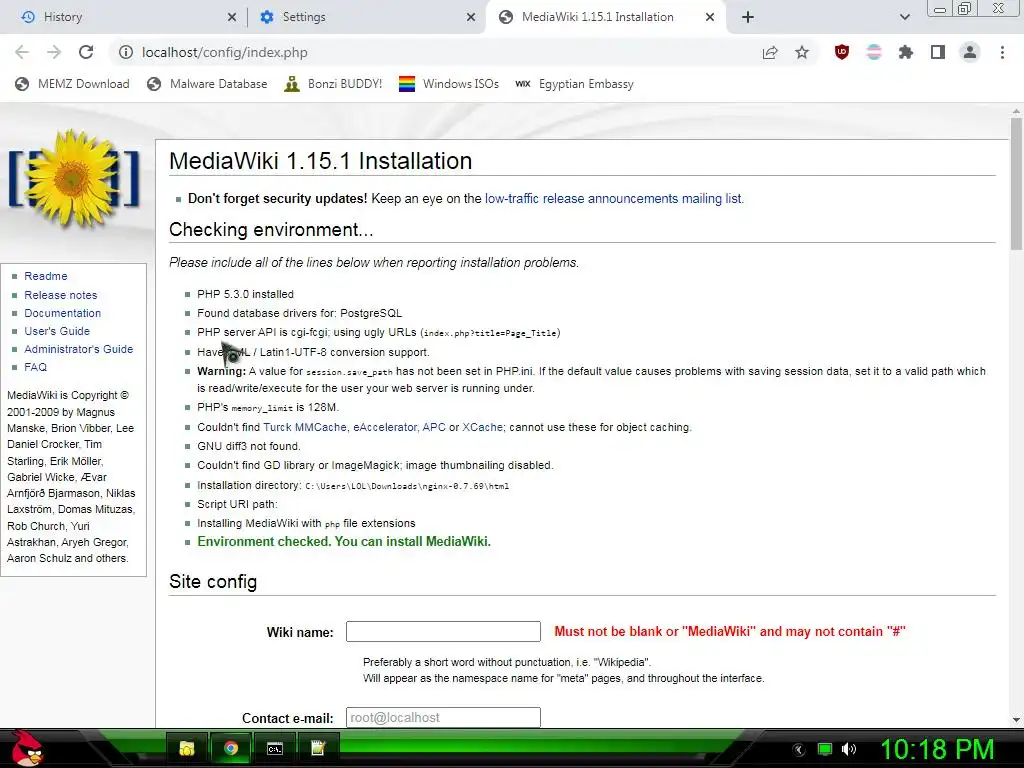Open the FAQ sidebar link
This screenshot has height=768, width=1024.
click(x=35, y=367)
